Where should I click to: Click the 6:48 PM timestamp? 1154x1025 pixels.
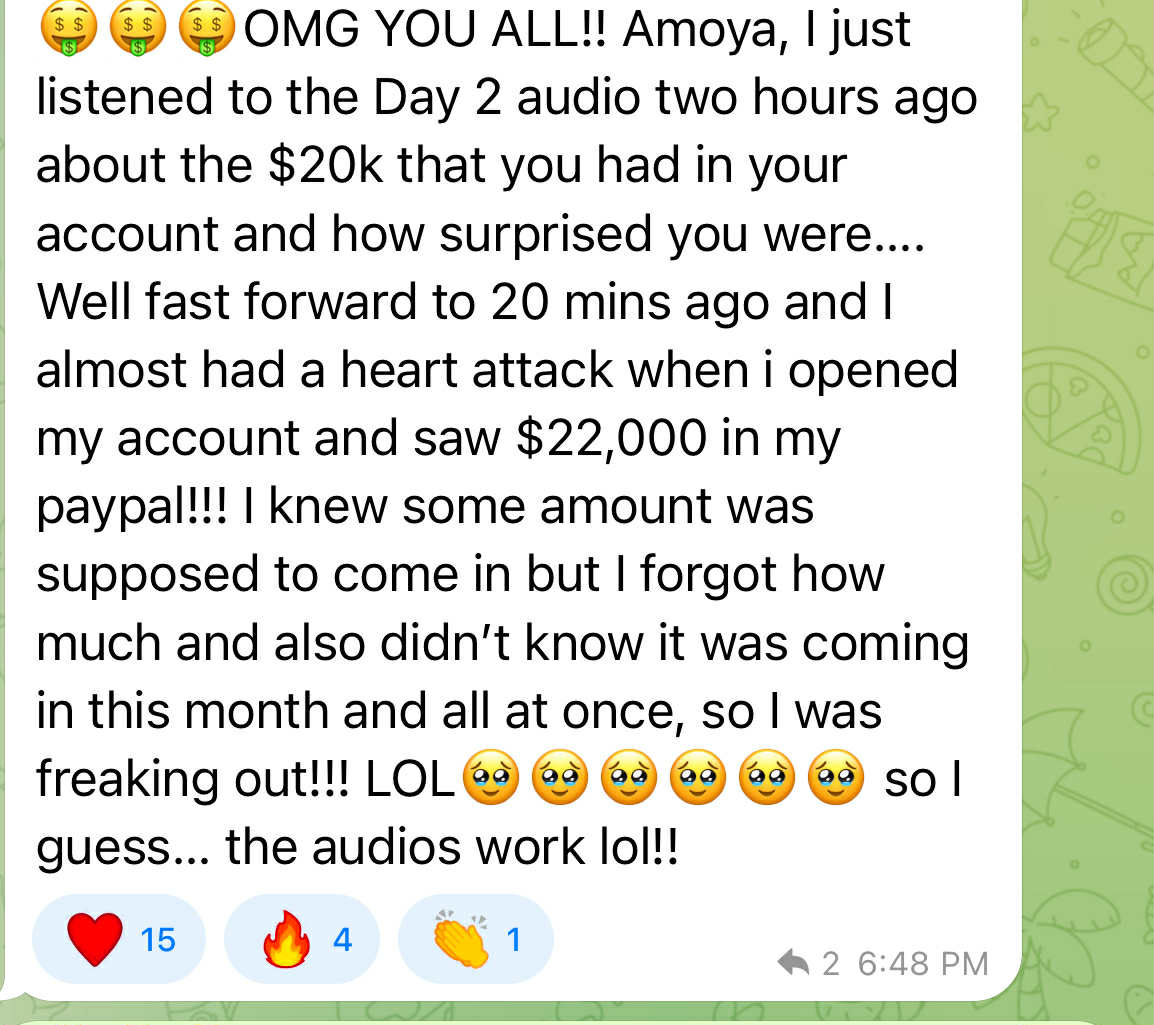pyautogui.click(x=923, y=963)
